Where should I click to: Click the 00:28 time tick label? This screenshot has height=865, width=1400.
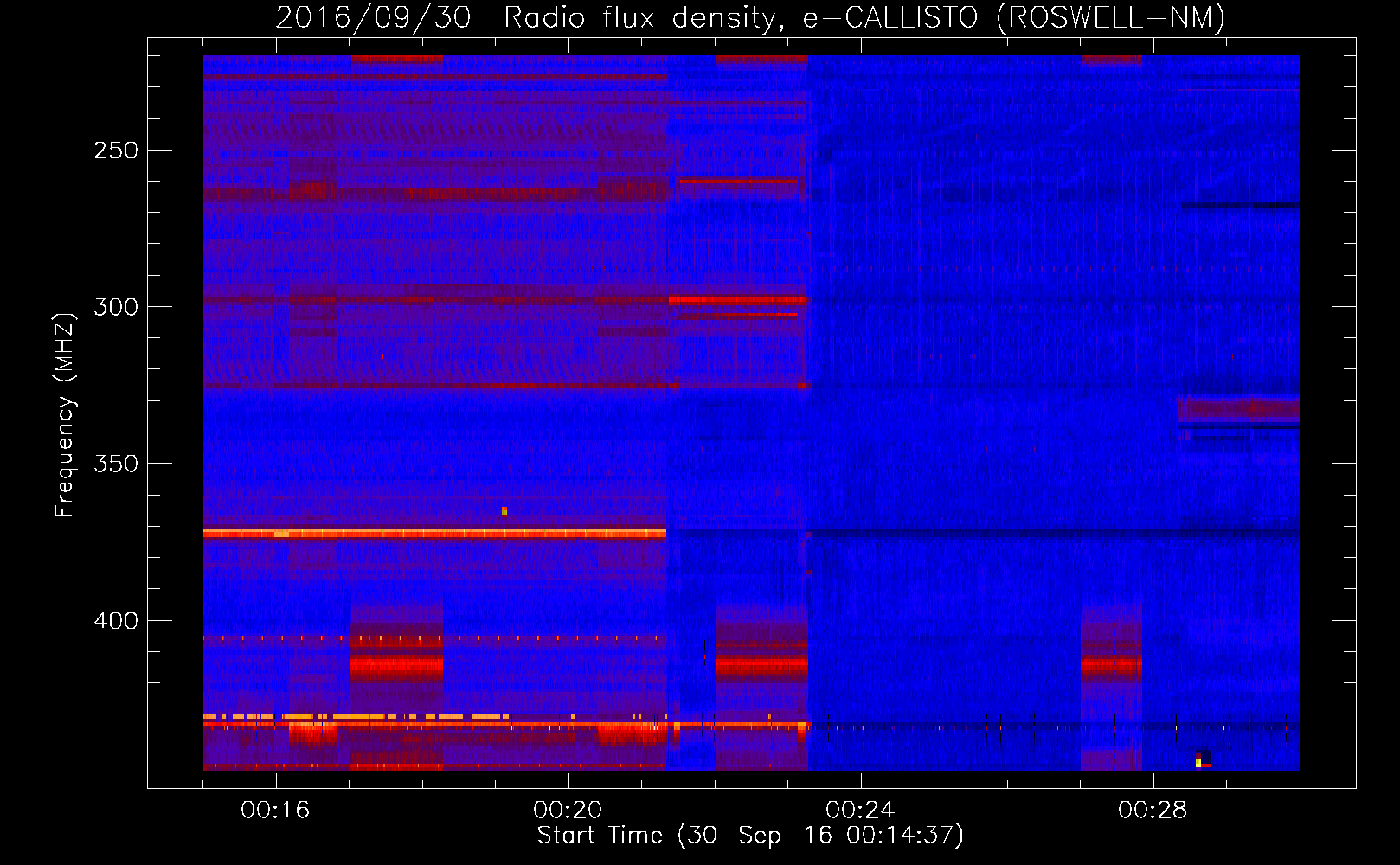[x=1153, y=810]
